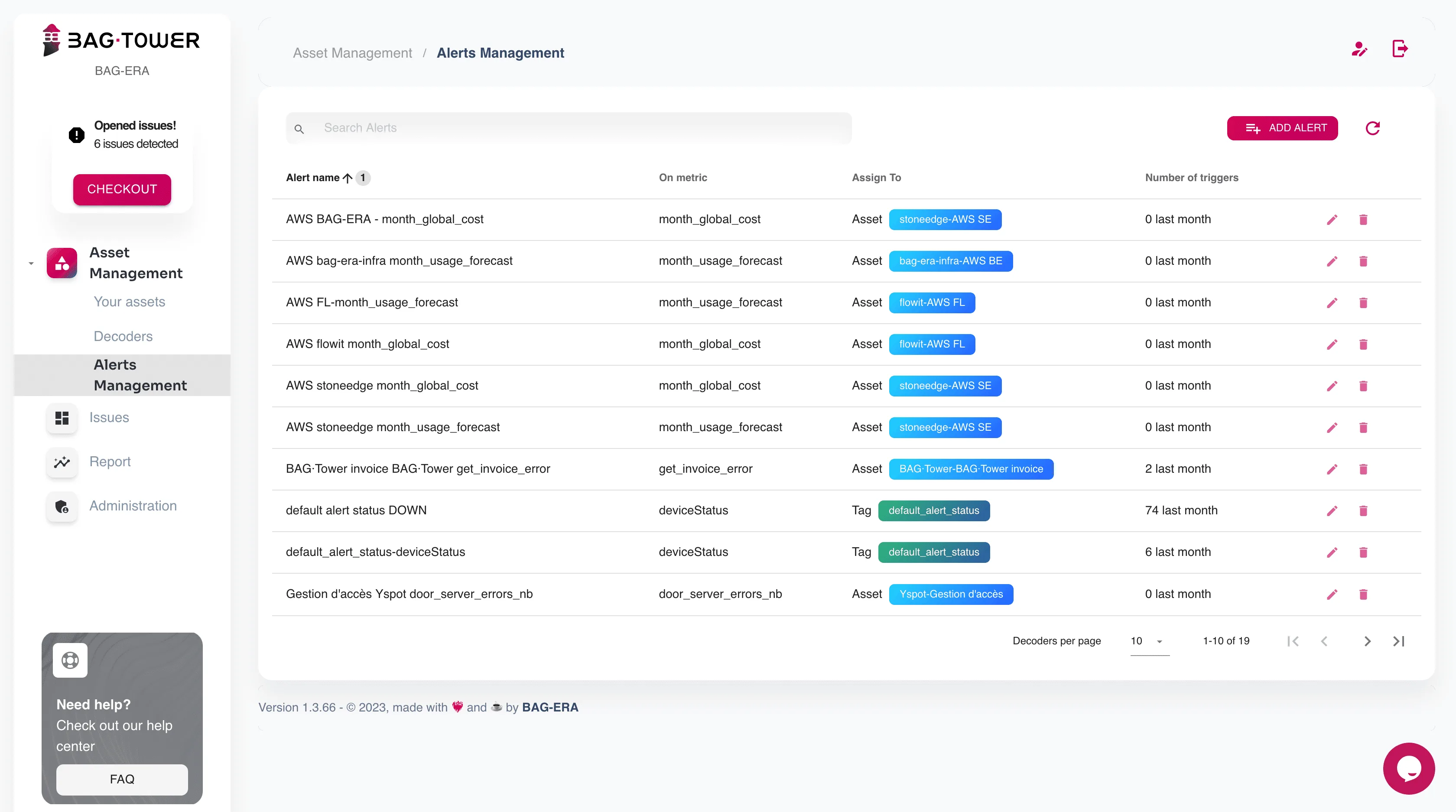Collapse the Asset Management sidebar section
The height and width of the screenshot is (812, 1456).
(31, 263)
